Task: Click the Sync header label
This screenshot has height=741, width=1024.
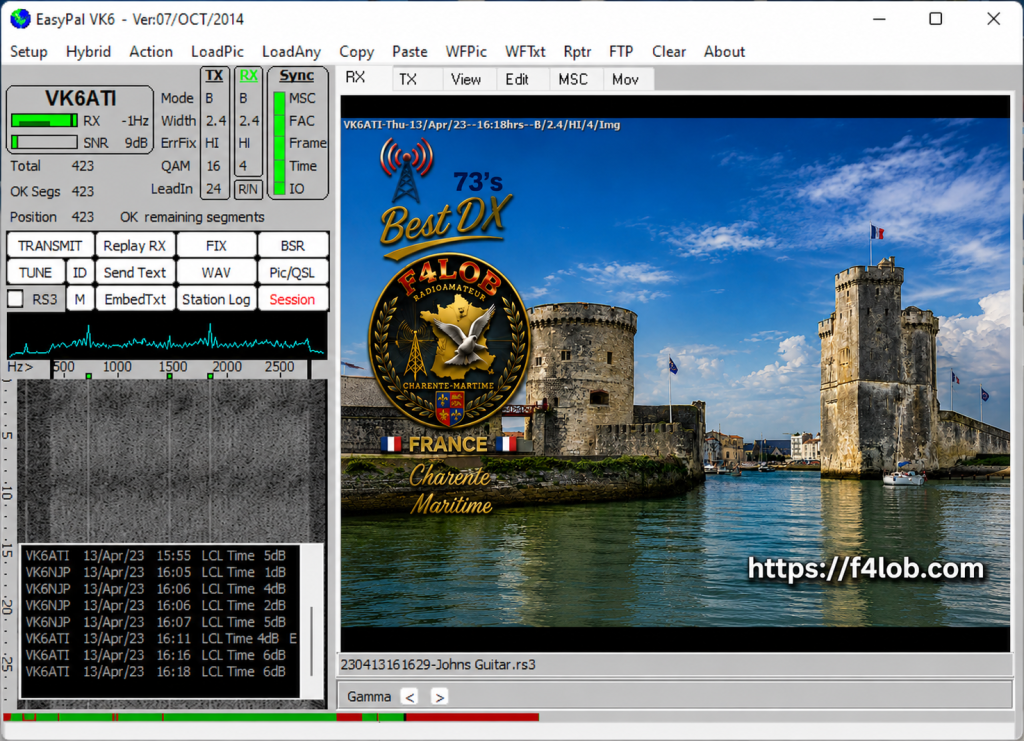Action: [x=296, y=75]
